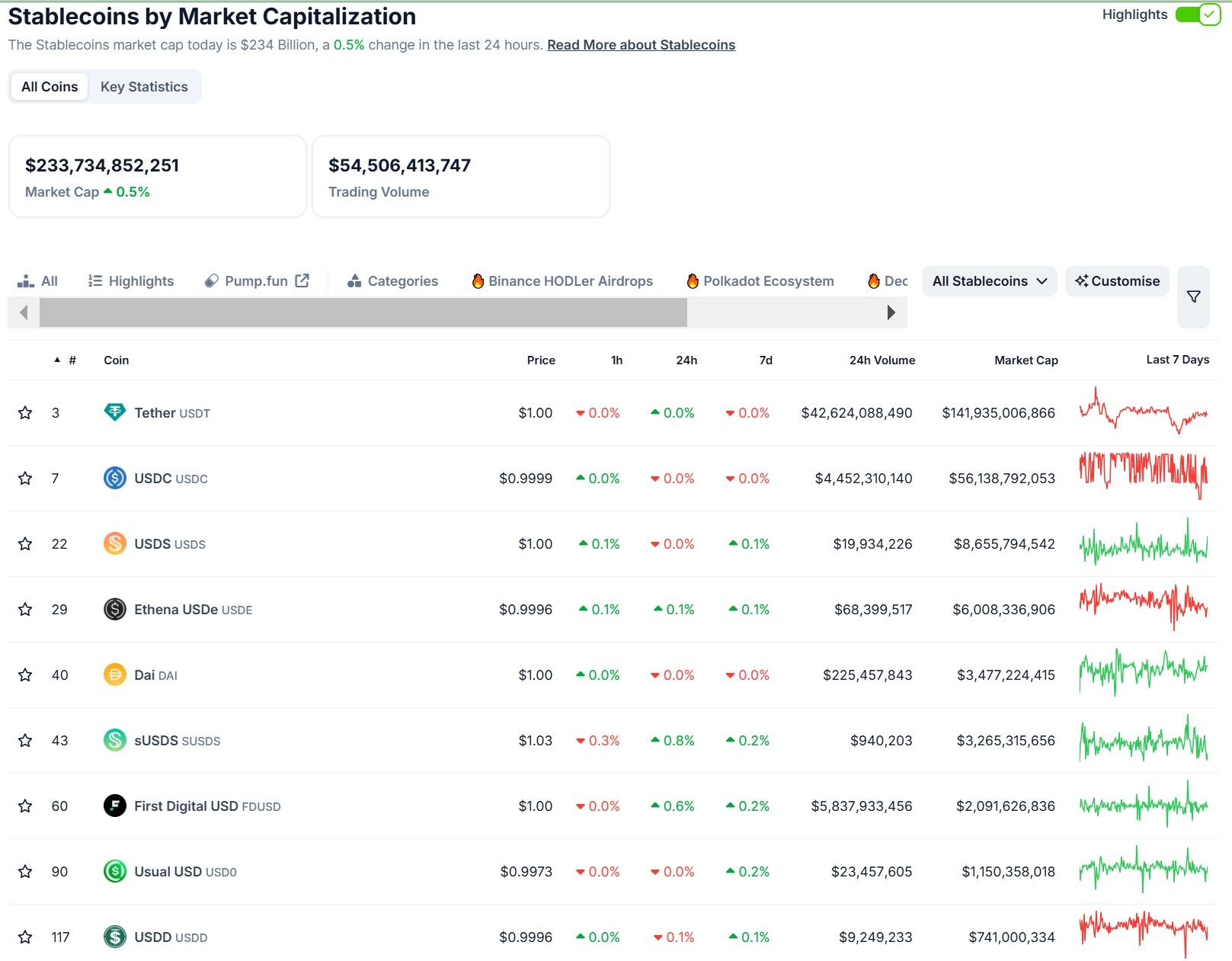Click the USDD coin logo
Image resolution: width=1232 pixels, height=961 pixels.
click(115, 937)
